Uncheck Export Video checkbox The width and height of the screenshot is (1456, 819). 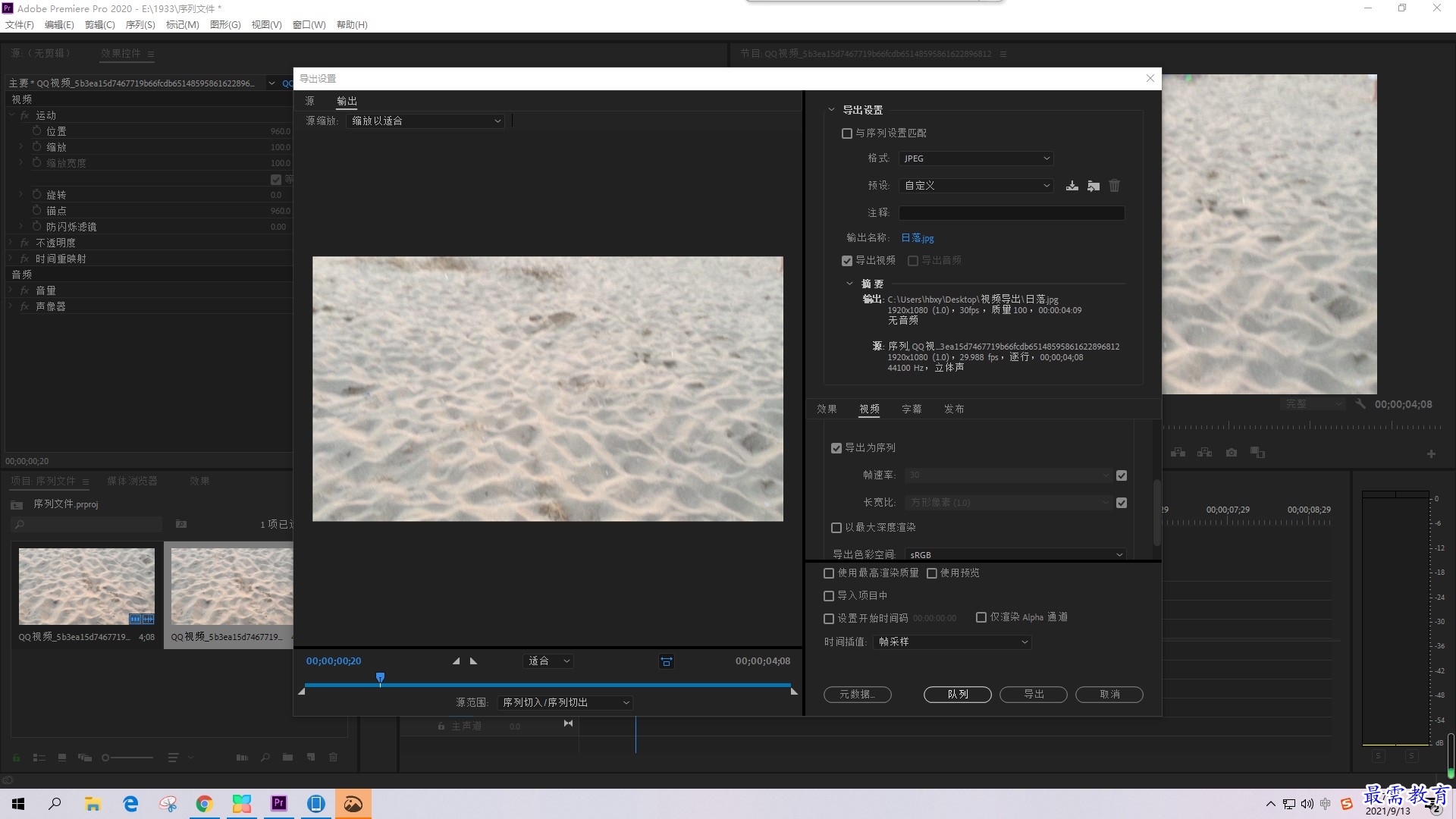847,261
